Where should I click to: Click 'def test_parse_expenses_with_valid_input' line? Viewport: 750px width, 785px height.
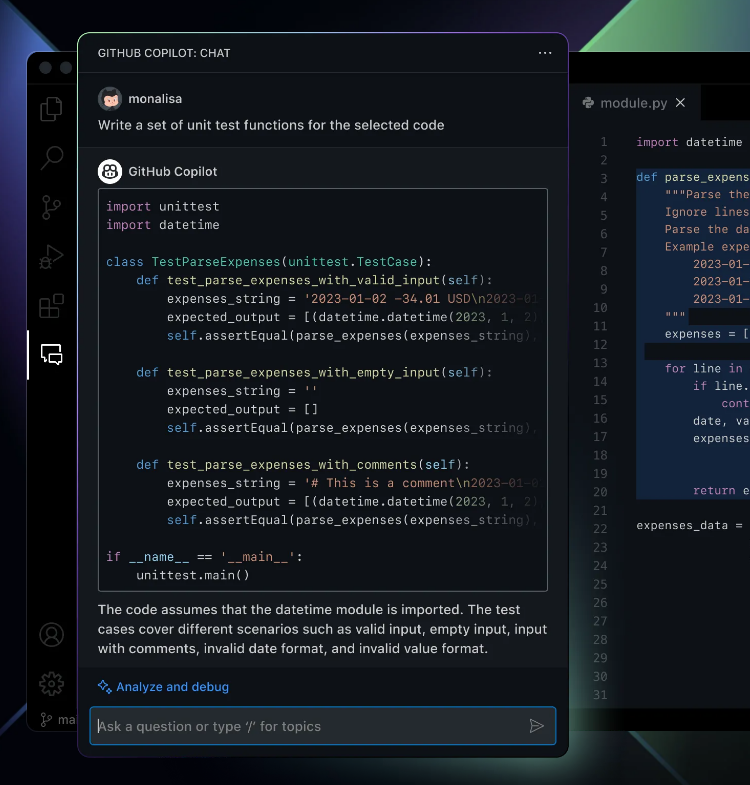[x=314, y=280]
